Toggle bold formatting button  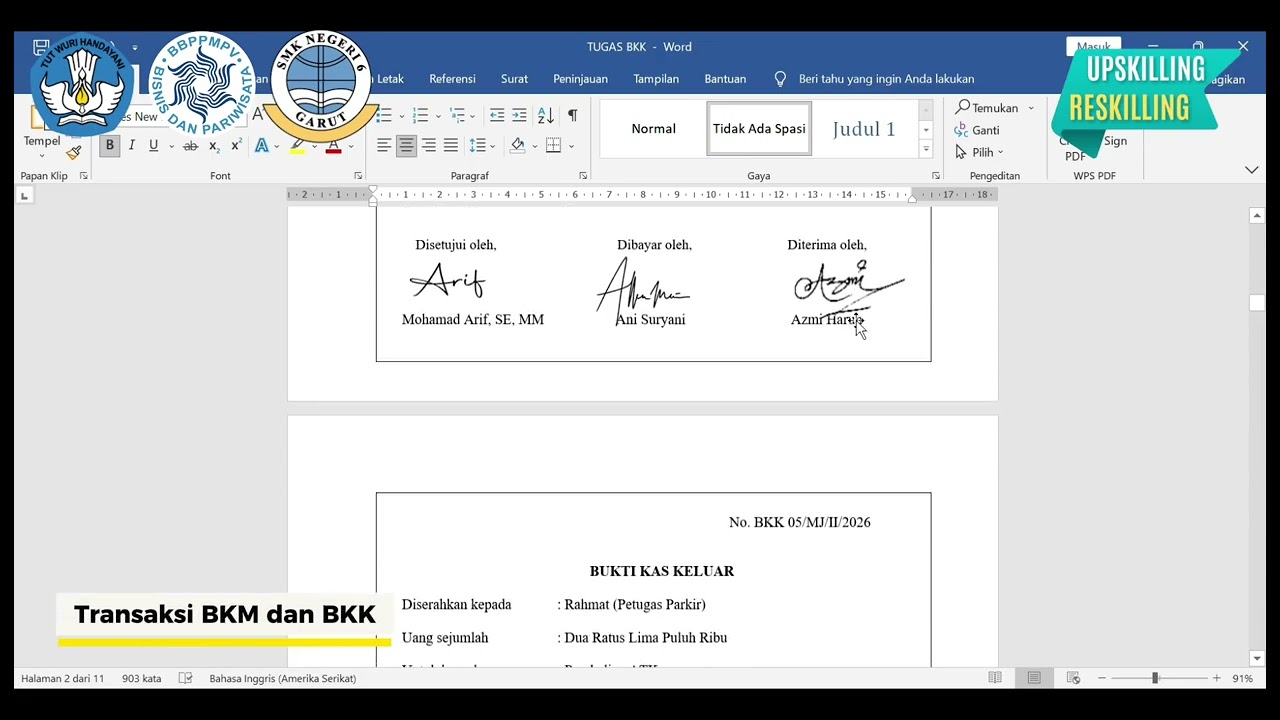point(110,146)
